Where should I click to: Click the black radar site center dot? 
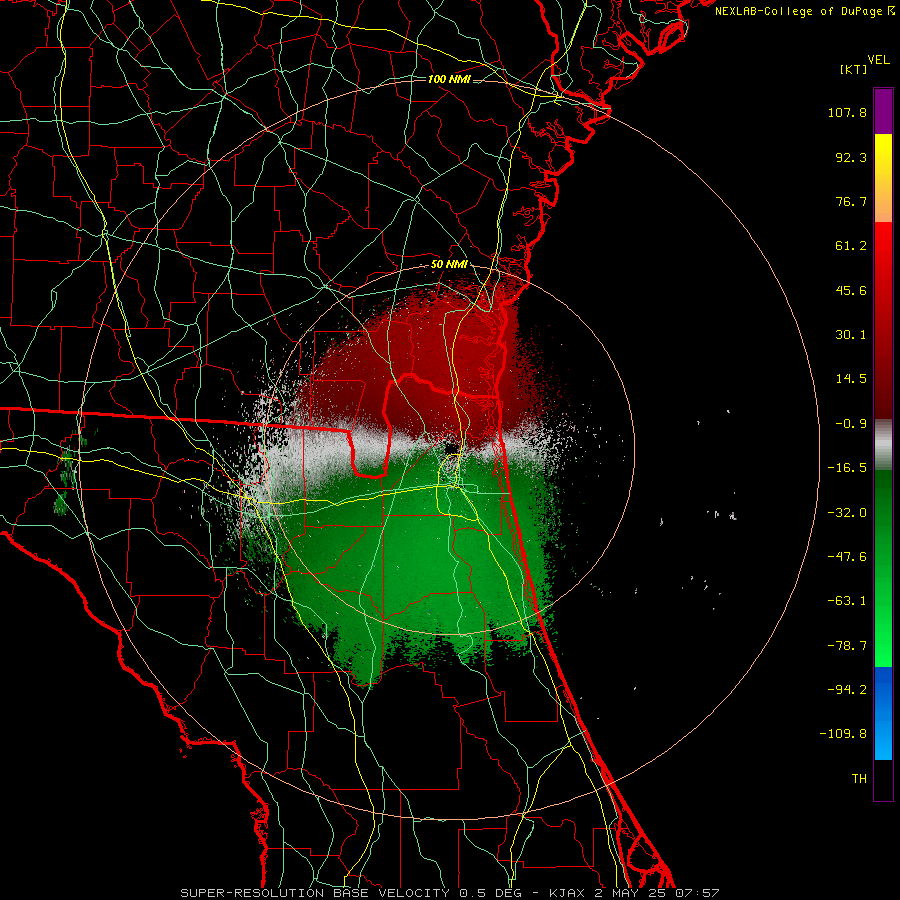click(452, 446)
